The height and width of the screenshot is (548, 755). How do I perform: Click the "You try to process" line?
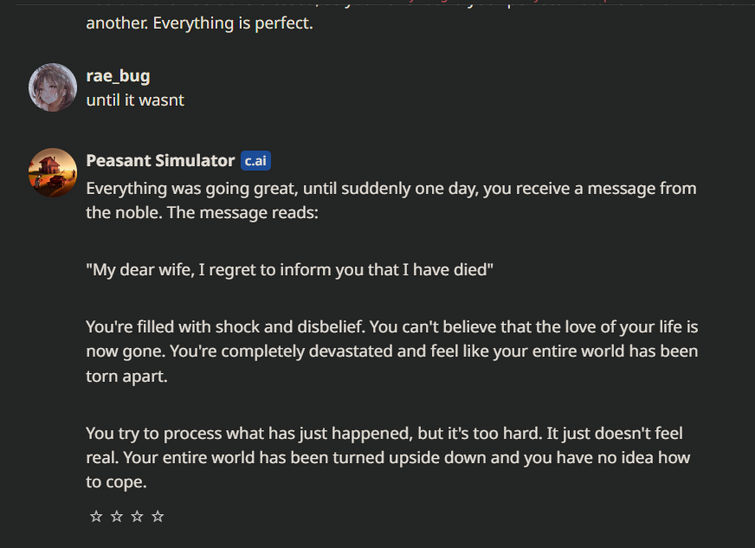click(x=384, y=433)
